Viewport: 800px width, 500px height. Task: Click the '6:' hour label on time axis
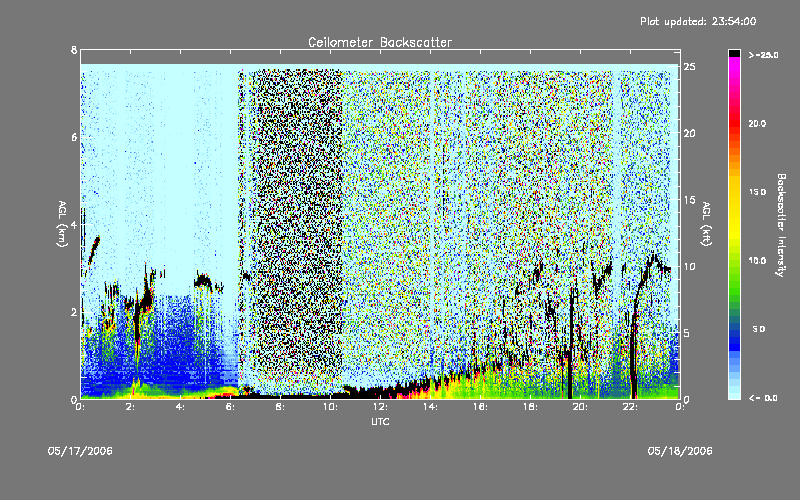(x=231, y=407)
